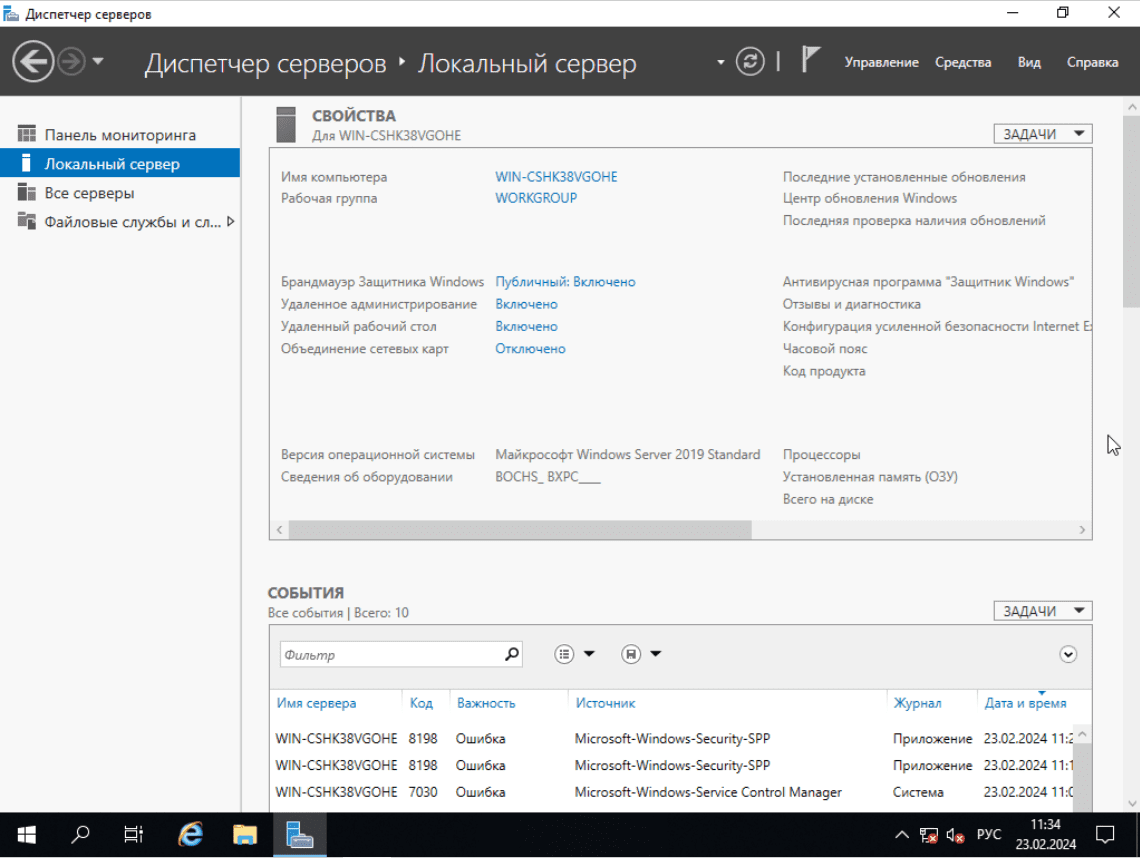This screenshot has height=858, width=1140.
Task: Open the Управление menu
Action: coord(881,63)
